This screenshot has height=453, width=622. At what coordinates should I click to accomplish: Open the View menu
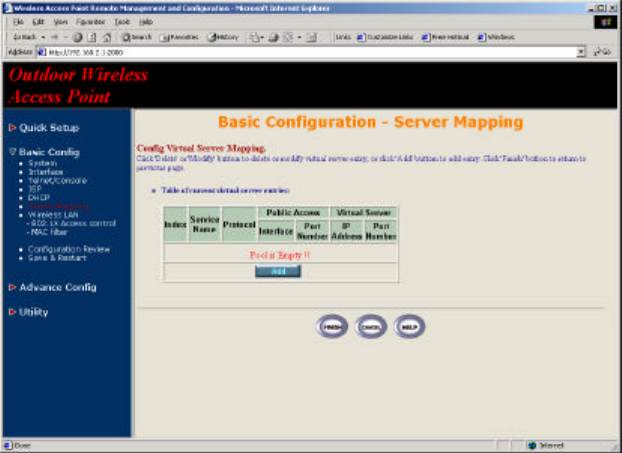click(x=60, y=22)
